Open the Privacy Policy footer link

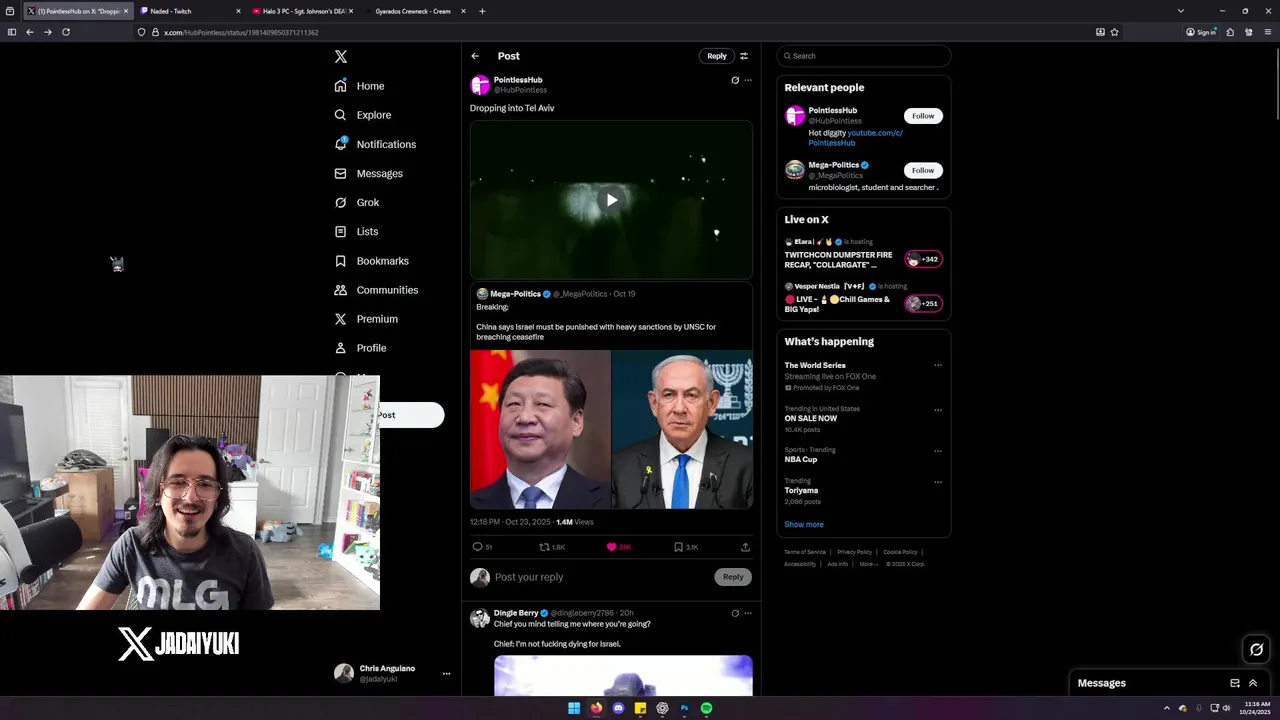(855, 552)
